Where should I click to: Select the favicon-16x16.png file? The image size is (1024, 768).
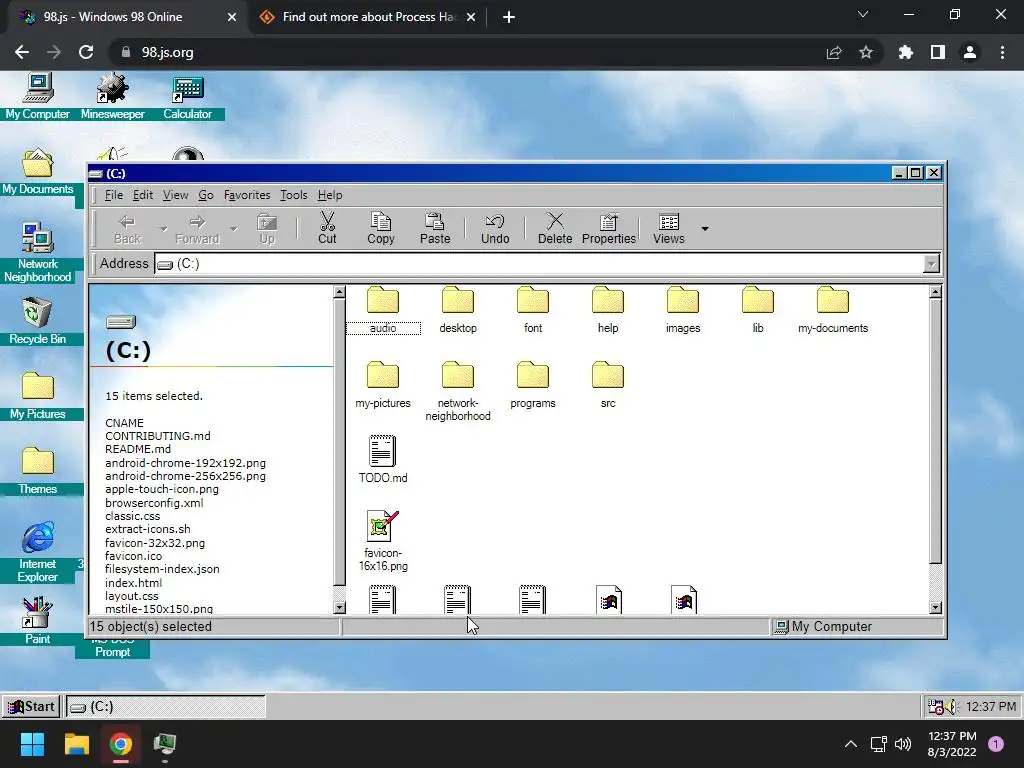pyautogui.click(x=383, y=541)
